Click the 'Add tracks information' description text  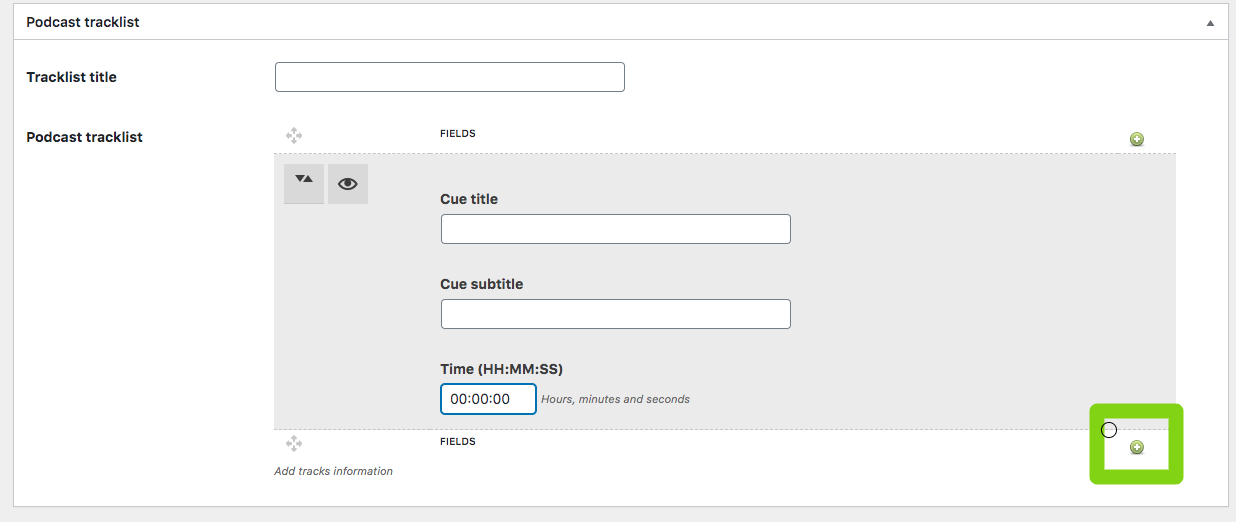(334, 471)
